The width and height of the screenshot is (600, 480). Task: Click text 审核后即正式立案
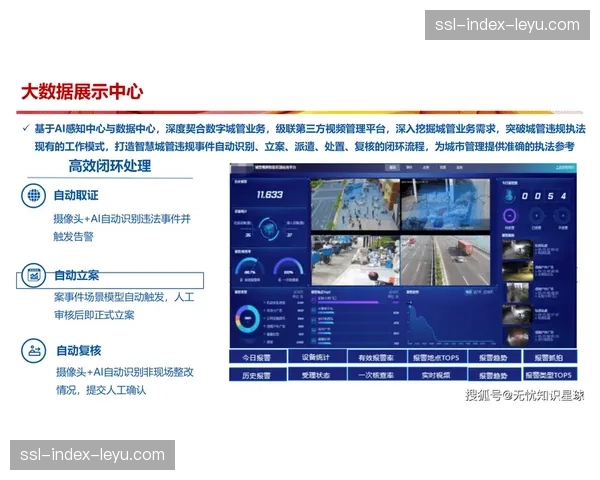94,315
